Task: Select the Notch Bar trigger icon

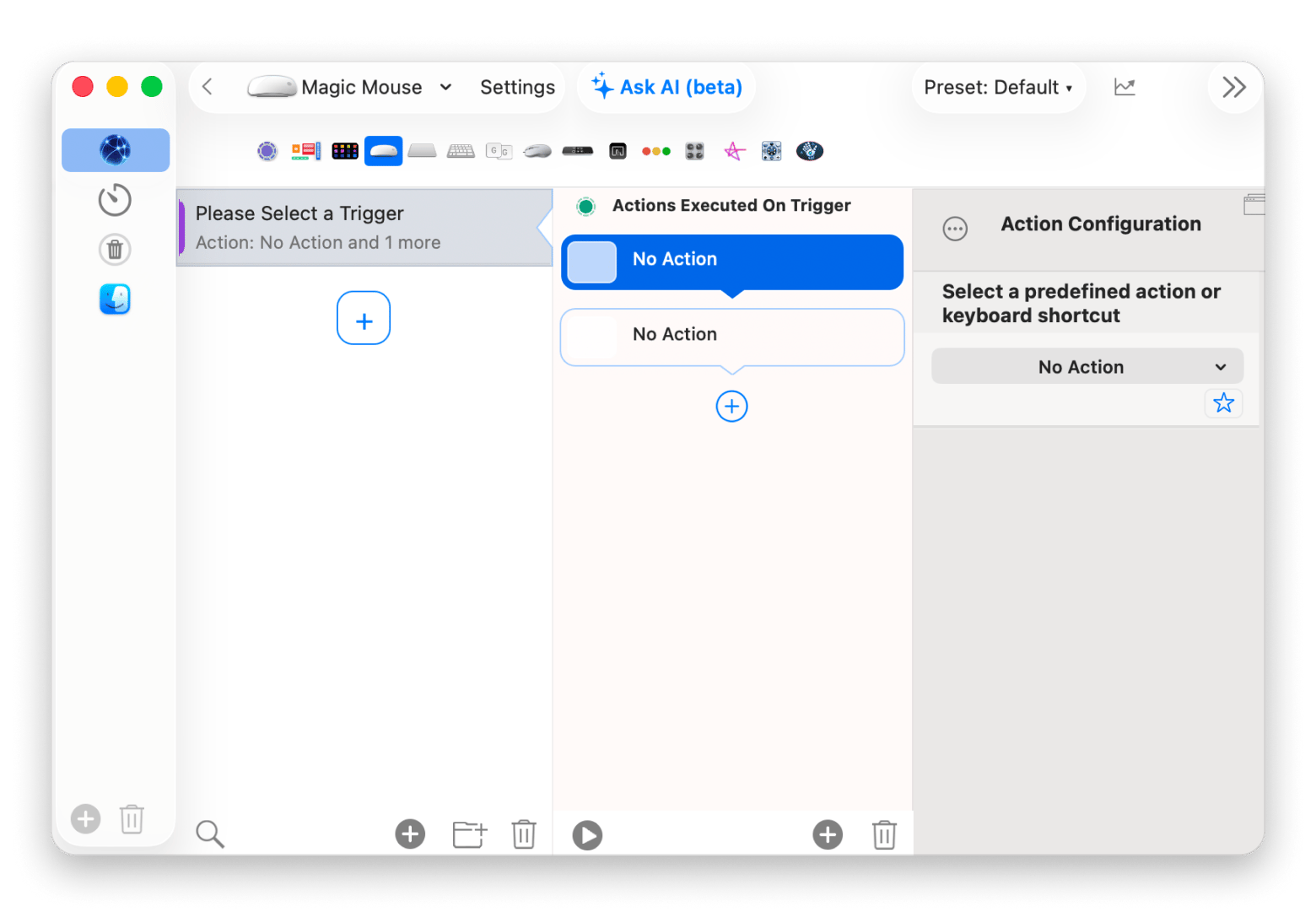Action: pos(618,151)
